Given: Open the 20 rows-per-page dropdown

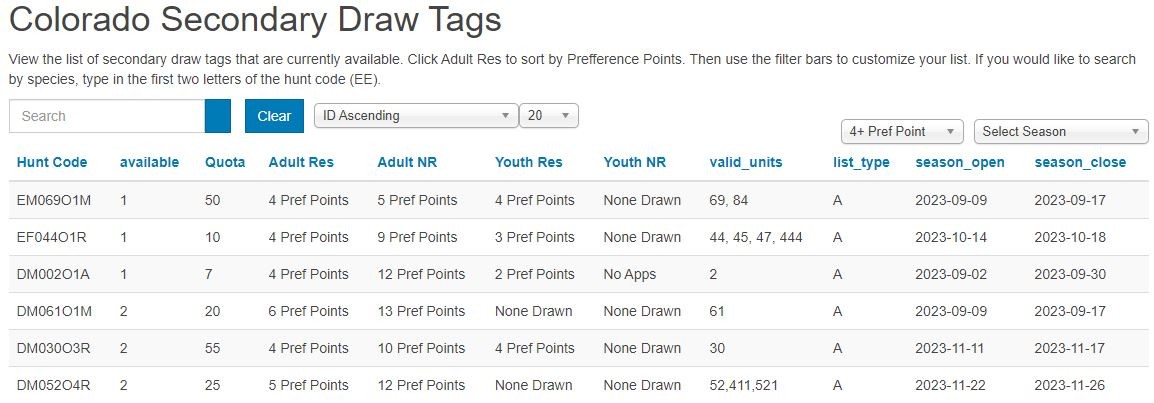Looking at the screenshot, I should pyautogui.click(x=549, y=115).
